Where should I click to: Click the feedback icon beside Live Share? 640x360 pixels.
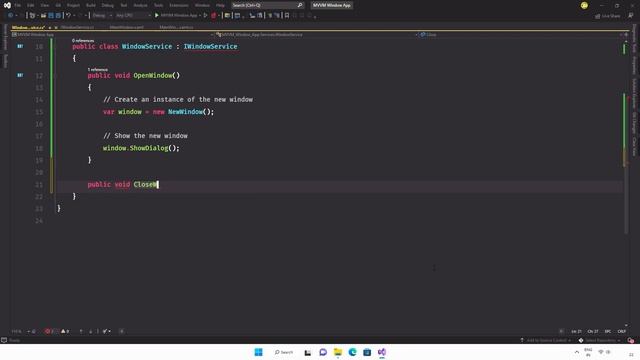point(631,16)
